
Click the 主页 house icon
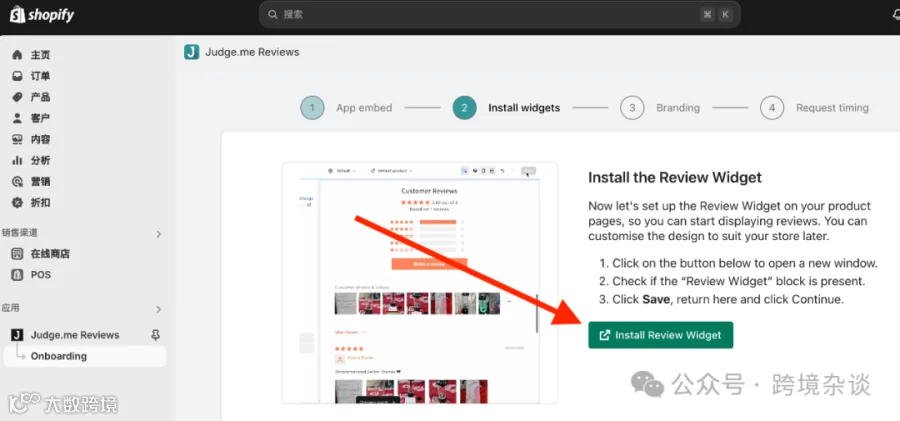click(17, 55)
